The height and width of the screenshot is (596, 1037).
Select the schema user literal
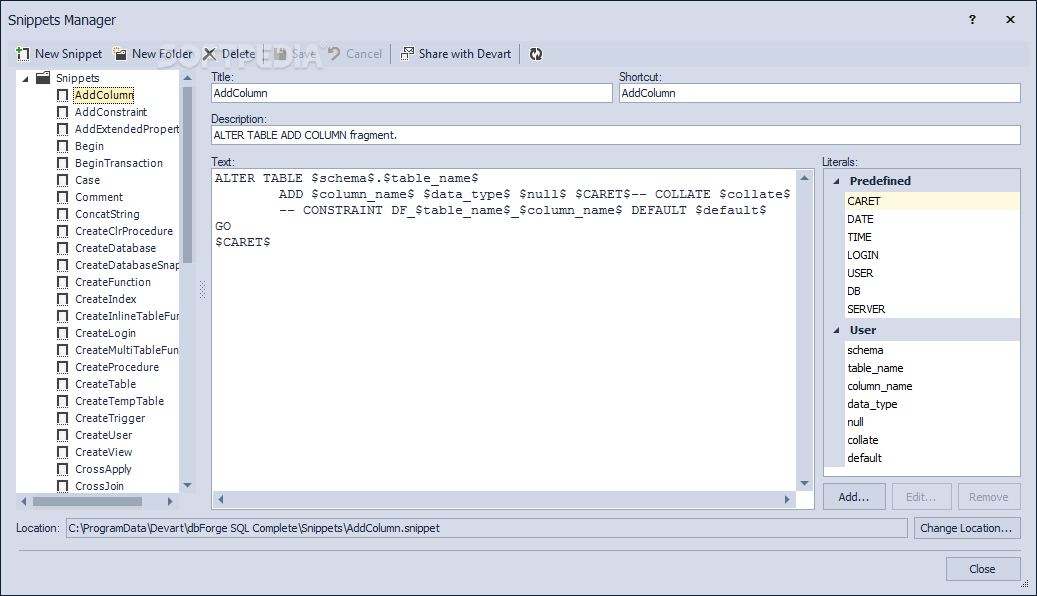point(933,350)
